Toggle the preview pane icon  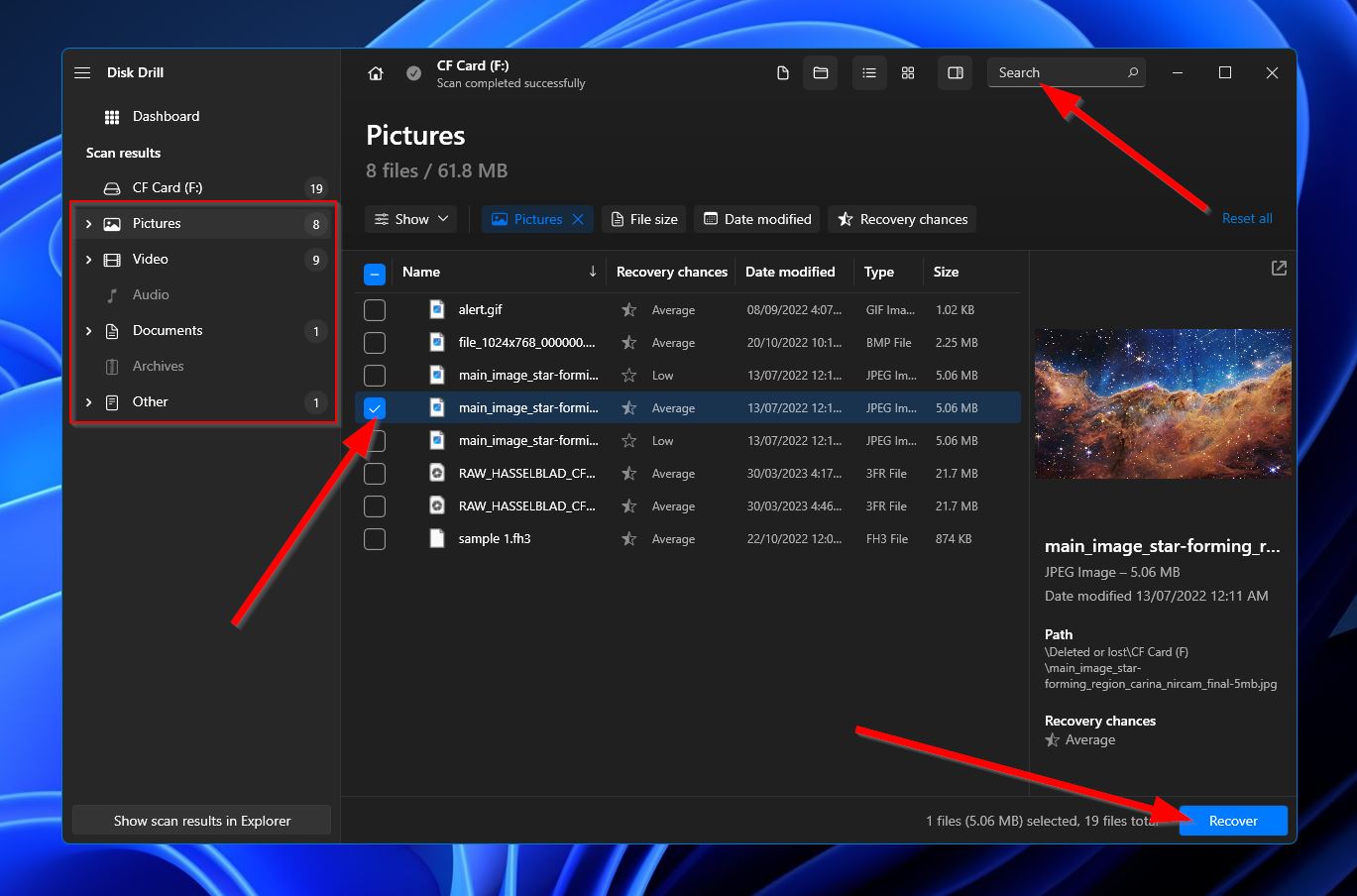[x=956, y=73]
